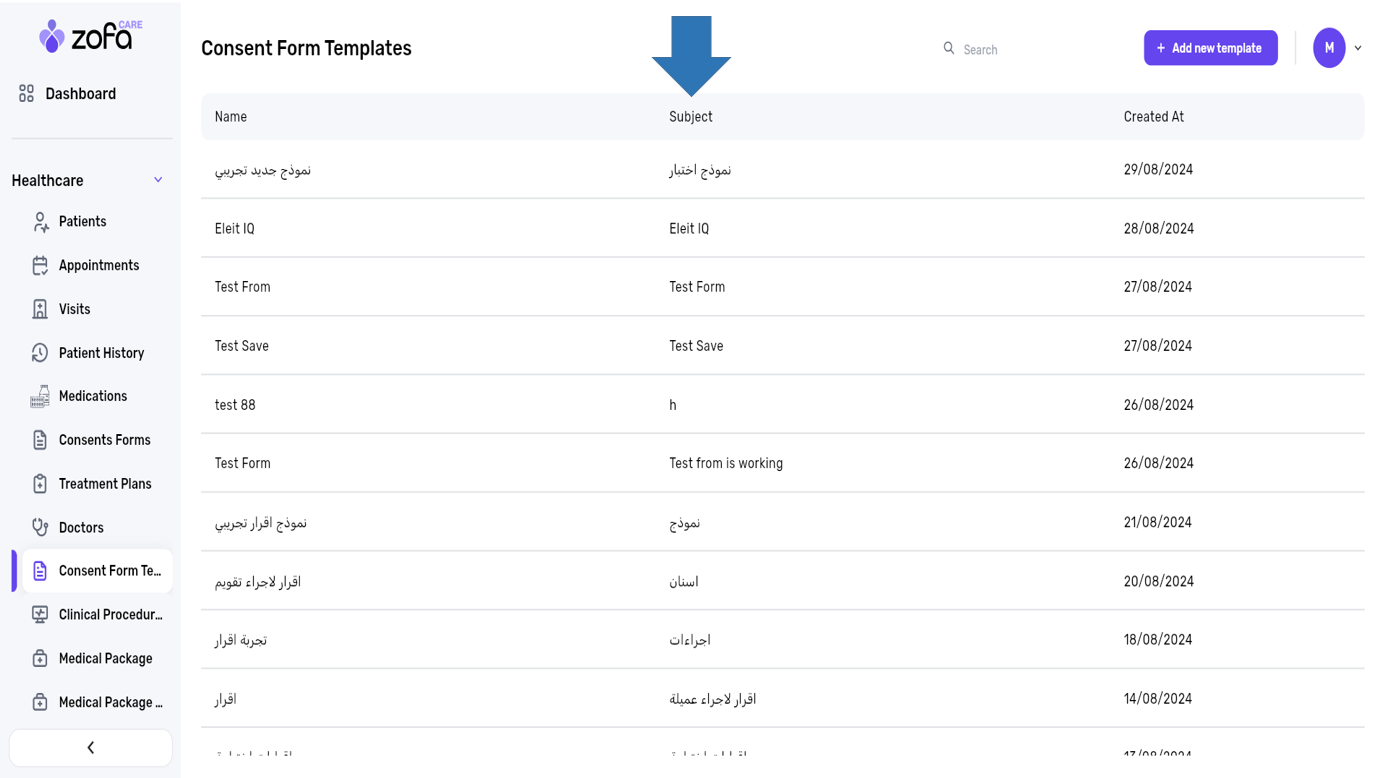This screenshot has width=1380, height=778.
Task: Click the Patients person icon
Action: 40,222
